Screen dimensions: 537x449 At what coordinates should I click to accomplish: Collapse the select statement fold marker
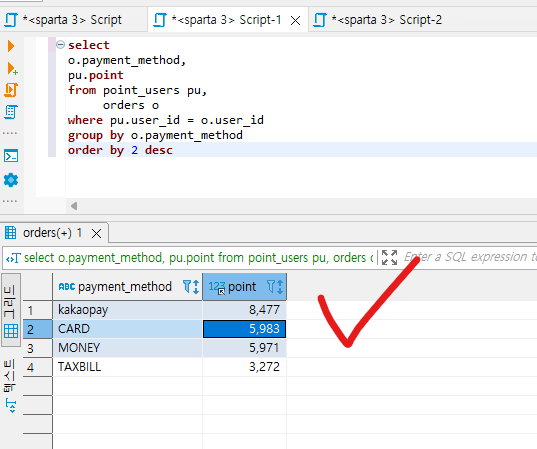[x=60, y=45]
